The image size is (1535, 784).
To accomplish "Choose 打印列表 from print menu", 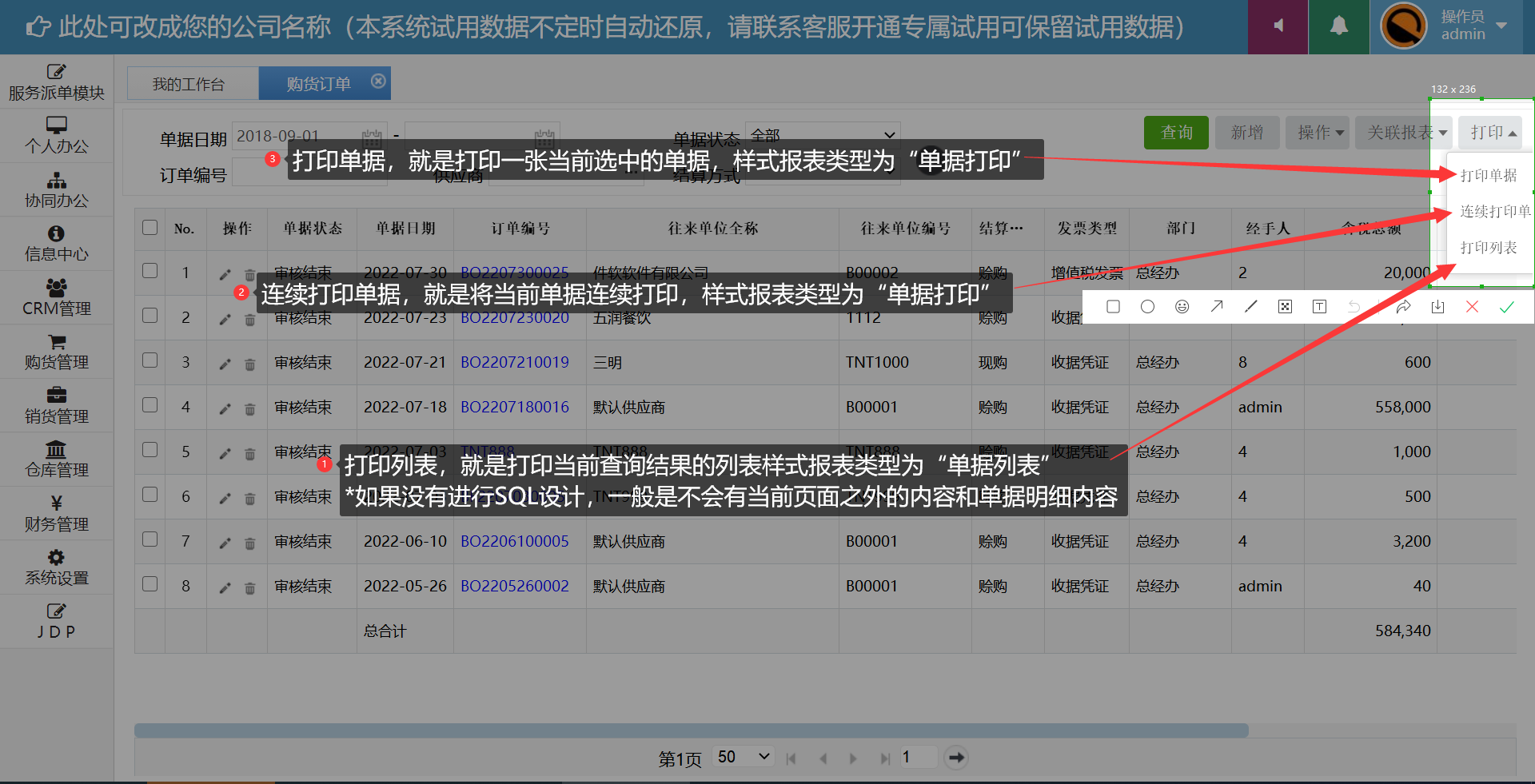I will coord(1489,247).
